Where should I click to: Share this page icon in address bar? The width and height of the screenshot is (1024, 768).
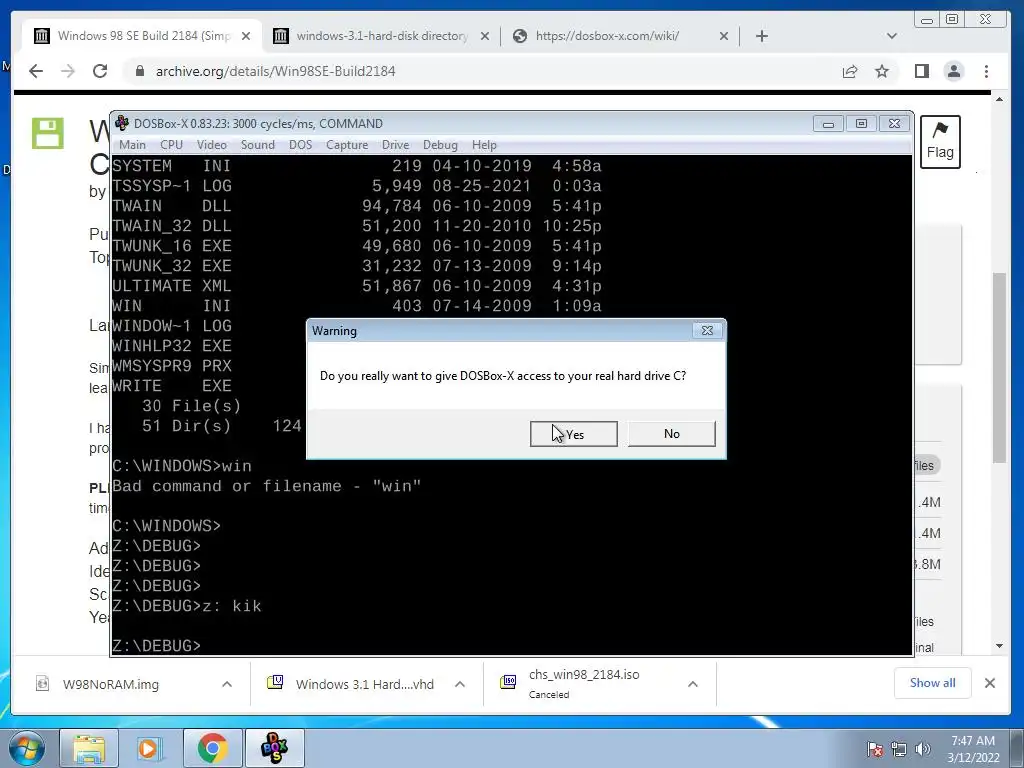click(x=850, y=71)
